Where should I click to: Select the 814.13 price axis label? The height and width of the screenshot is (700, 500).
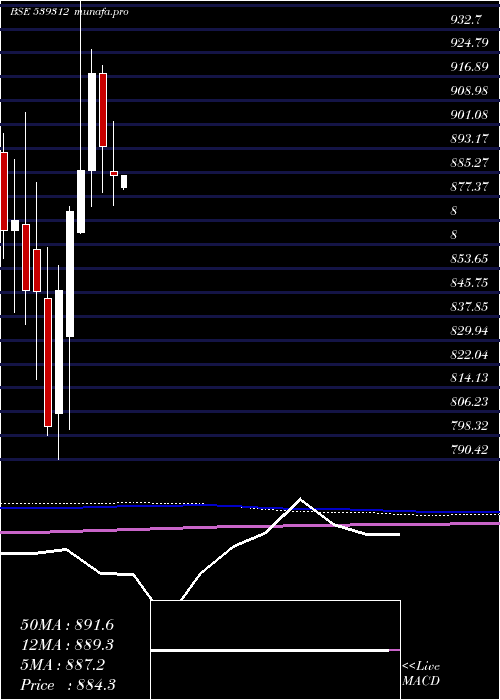click(x=469, y=378)
